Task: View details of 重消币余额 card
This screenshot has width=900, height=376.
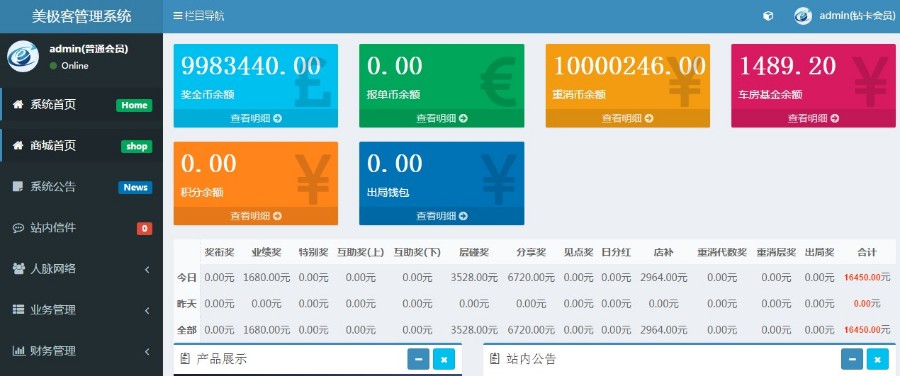Action: tap(627, 118)
